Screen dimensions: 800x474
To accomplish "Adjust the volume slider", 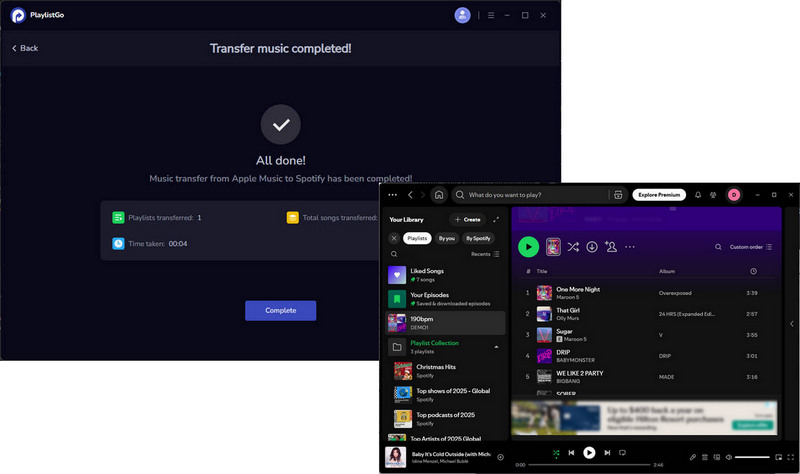I will click(752, 457).
